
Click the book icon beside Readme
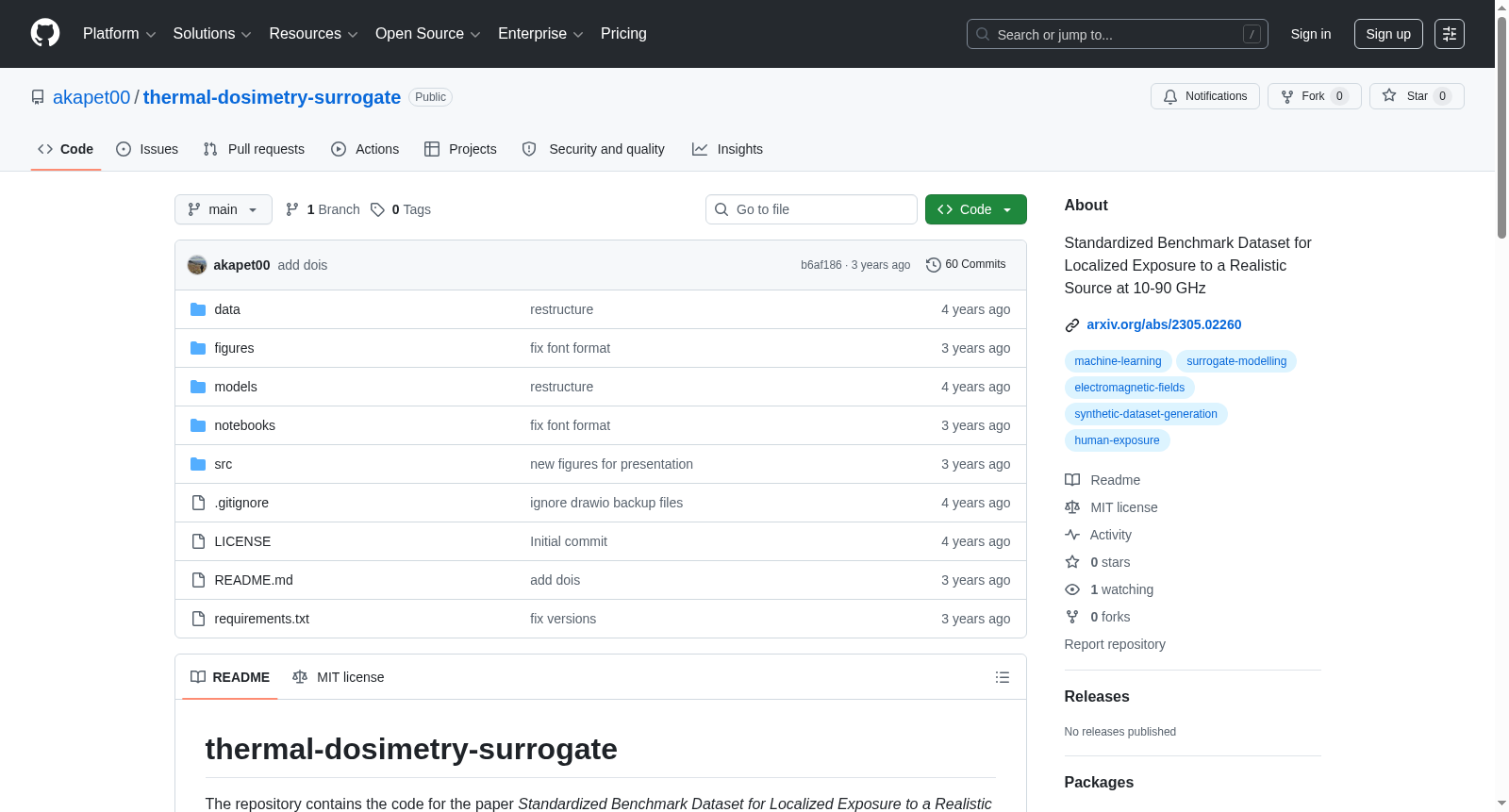pos(1072,480)
